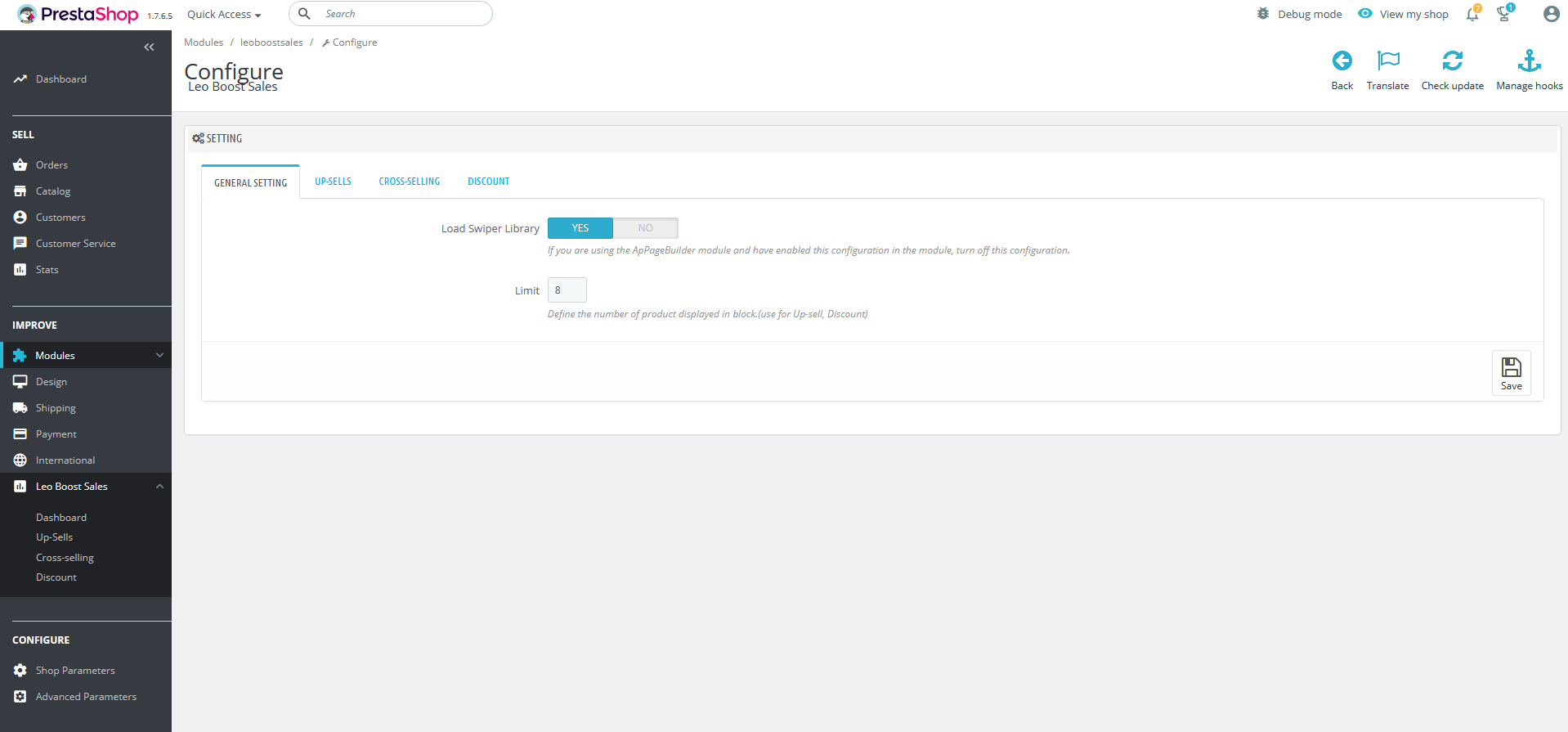This screenshot has width=1568, height=732.
Task: Click the Debug mode text link
Action: [1310, 15]
